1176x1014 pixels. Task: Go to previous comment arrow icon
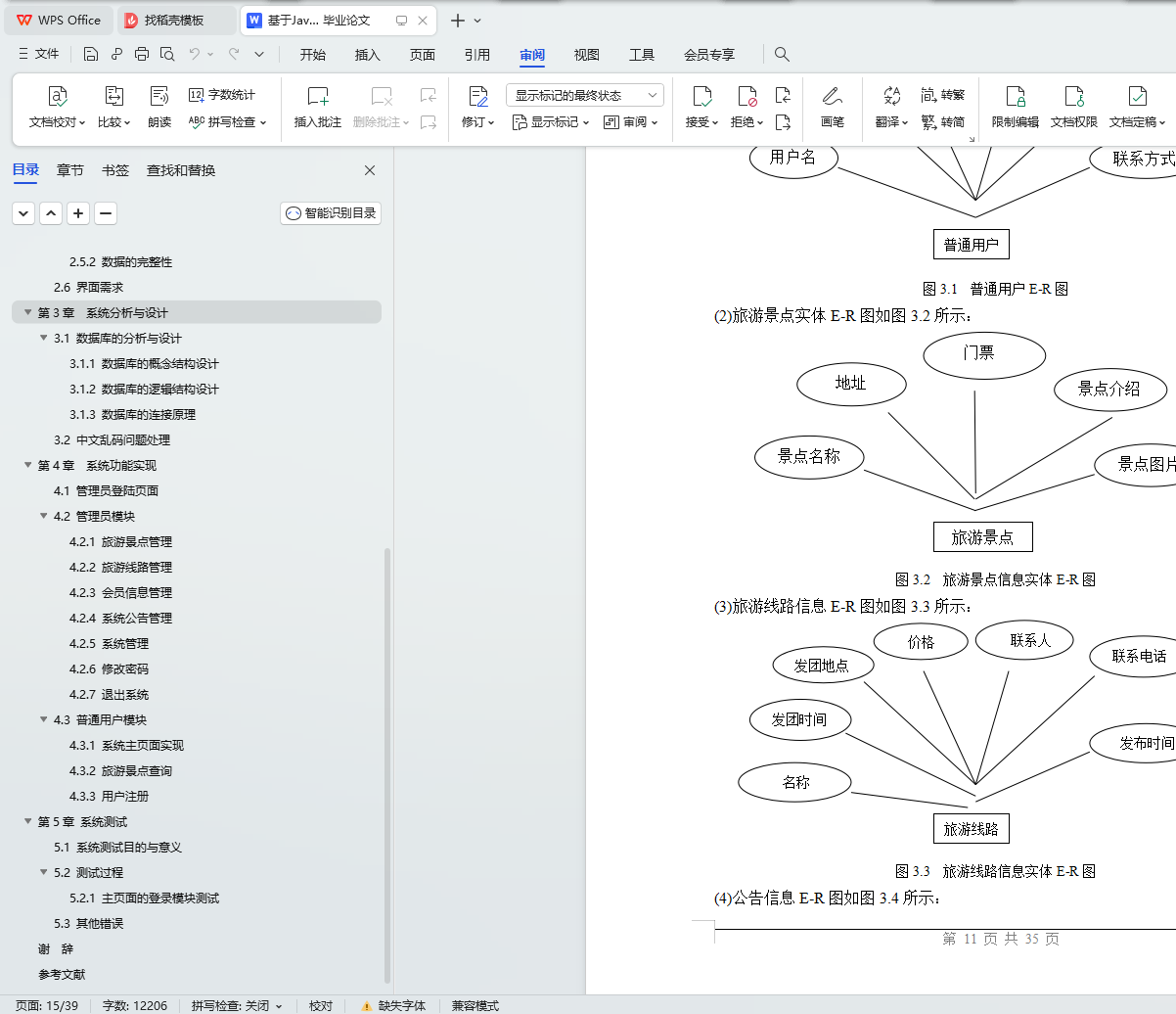pos(428,95)
